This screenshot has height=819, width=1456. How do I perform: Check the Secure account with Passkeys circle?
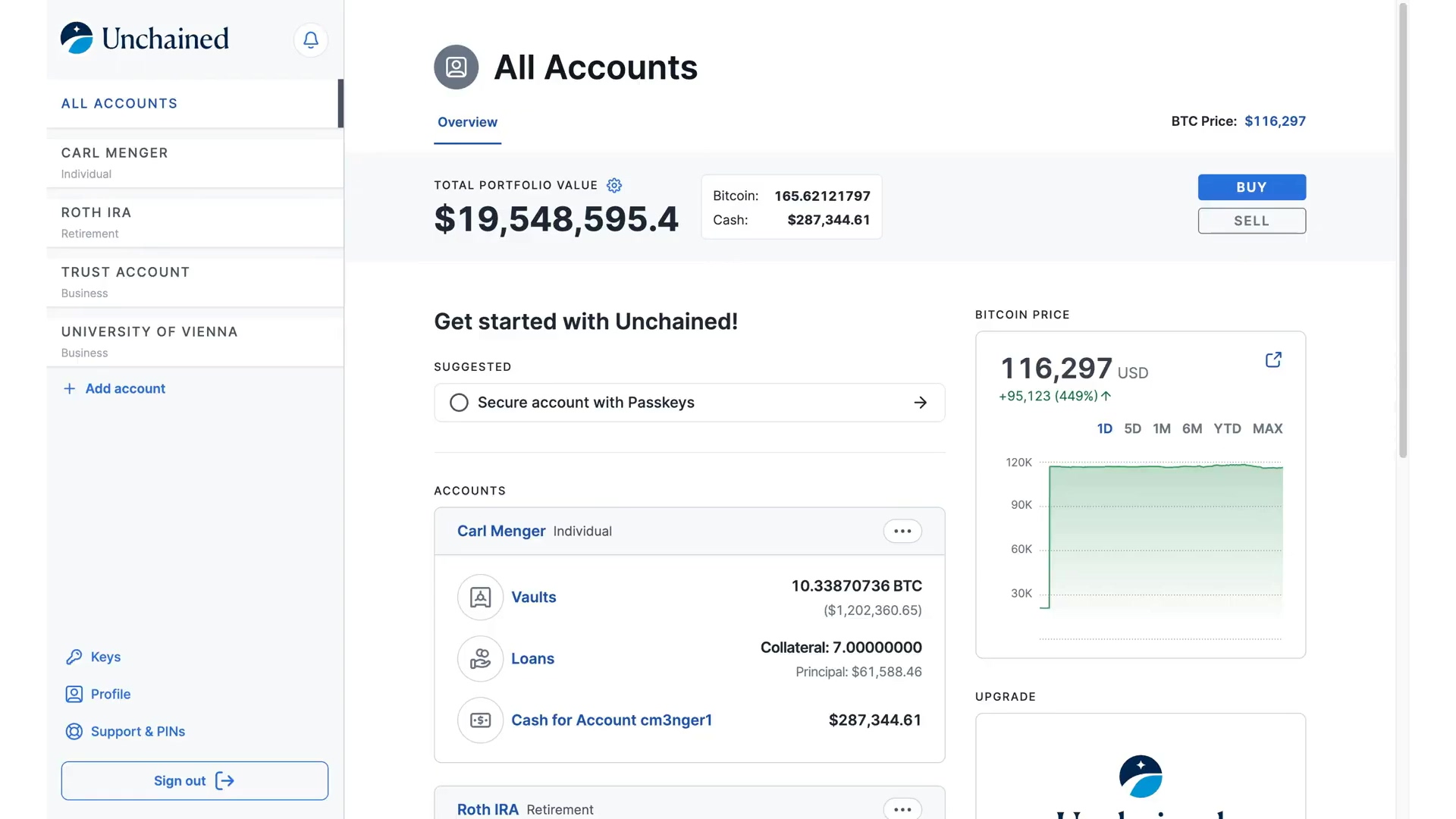(x=459, y=403)
